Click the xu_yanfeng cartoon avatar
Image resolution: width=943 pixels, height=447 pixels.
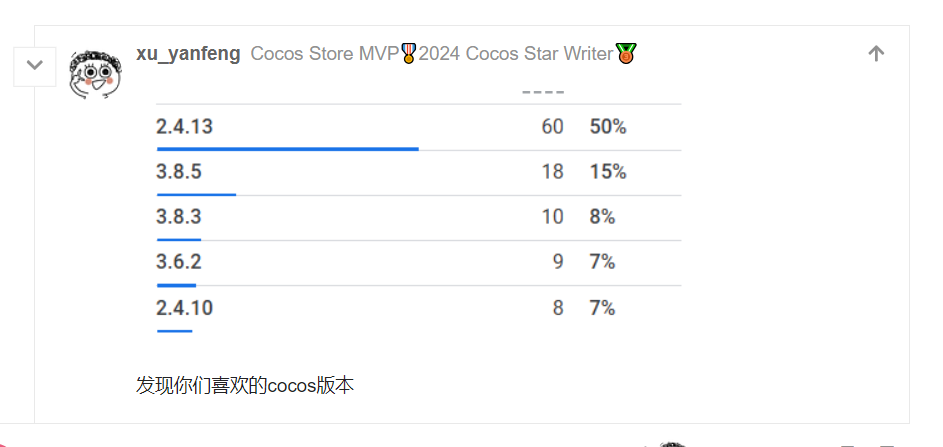coord(92,72)
